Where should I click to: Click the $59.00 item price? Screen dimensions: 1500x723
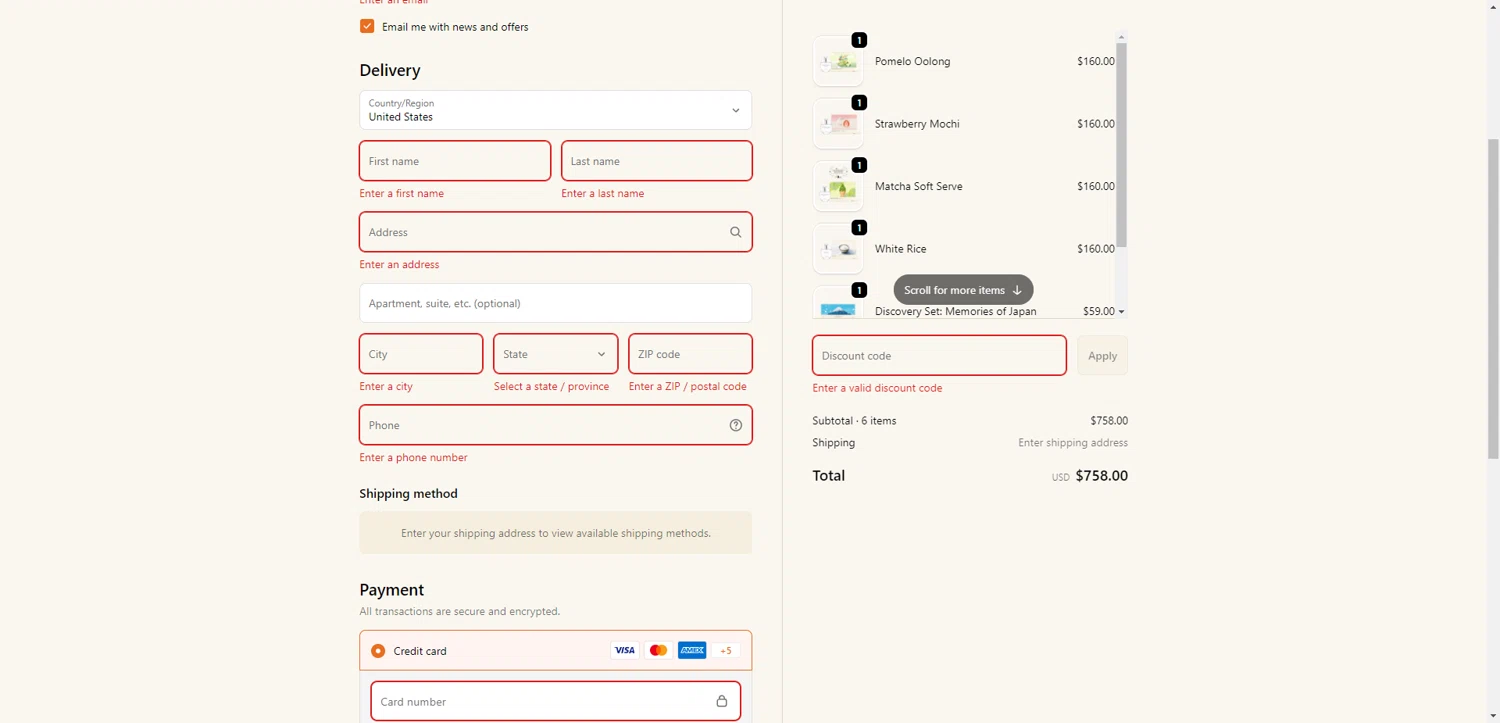point(1098,311)
